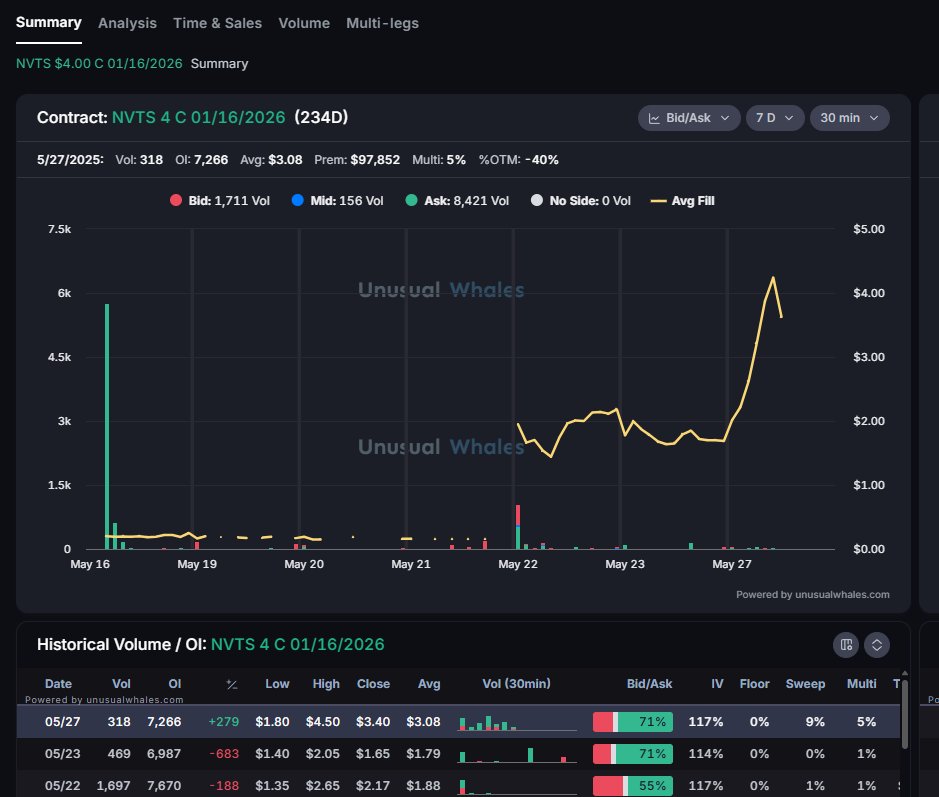The height and width of the screenshot is (797, 939).
Task: Open the Analysis tab
Action: coord(128,23)
